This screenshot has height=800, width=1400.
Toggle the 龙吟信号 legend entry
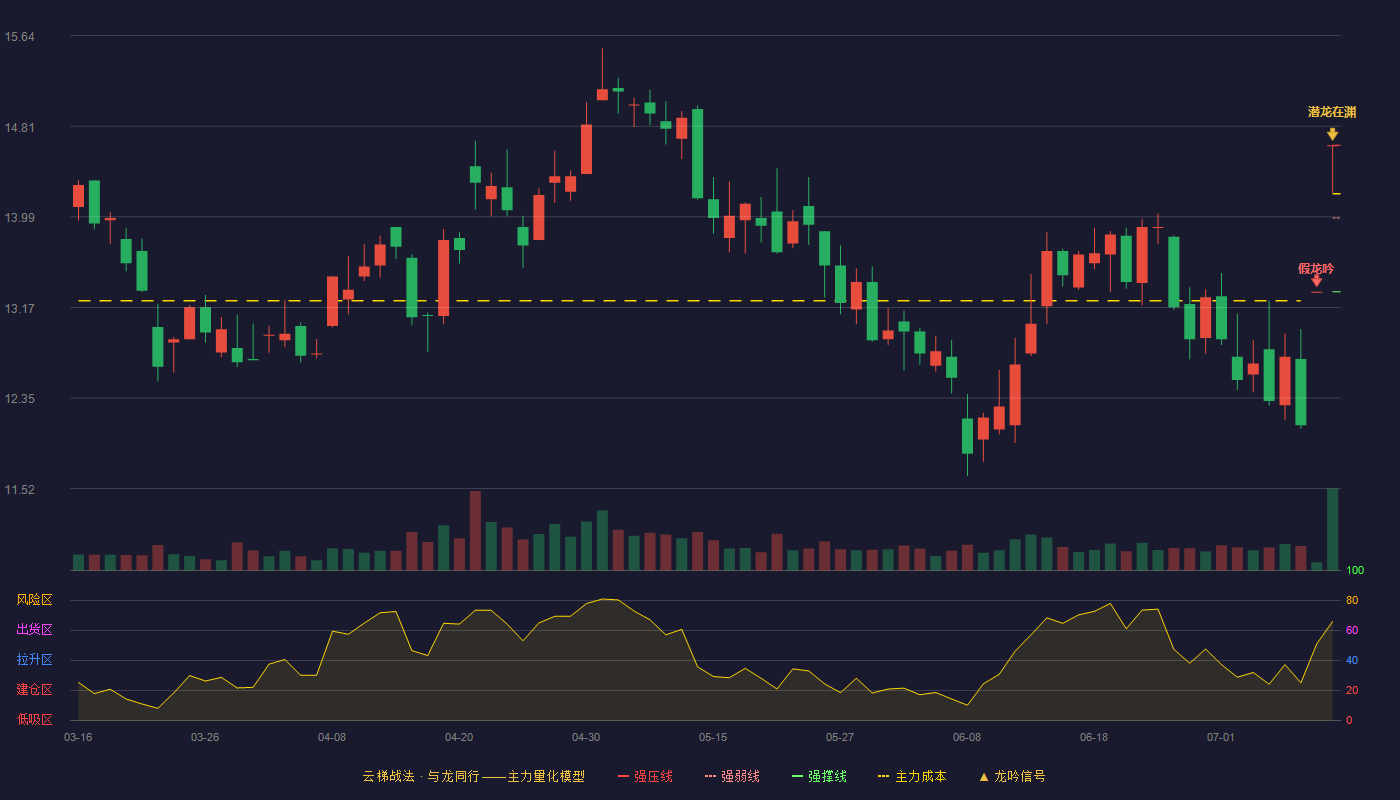click(x=1012, y=776)
